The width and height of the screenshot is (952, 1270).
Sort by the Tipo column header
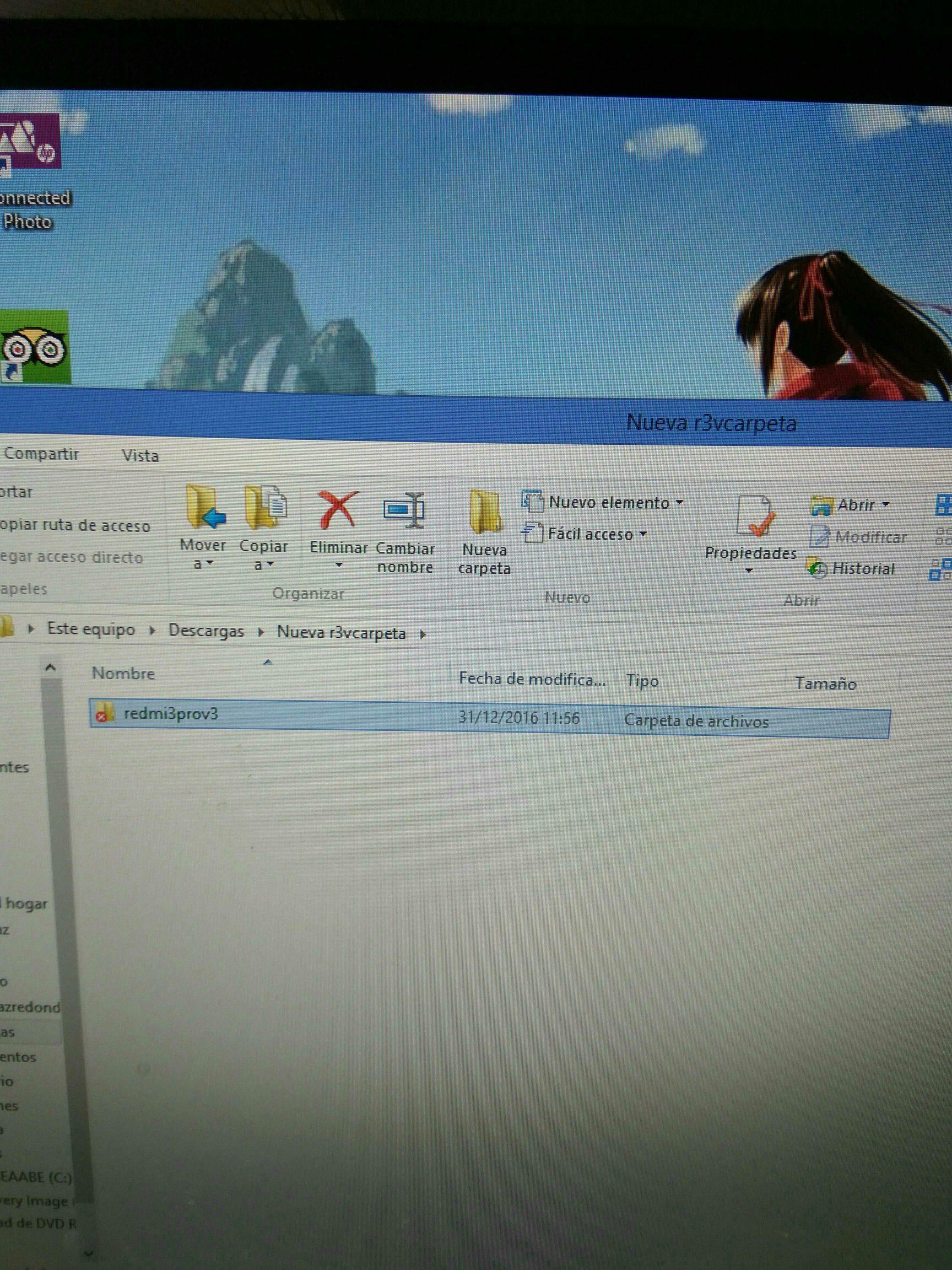pyautogui.click(x=642, y=681)
